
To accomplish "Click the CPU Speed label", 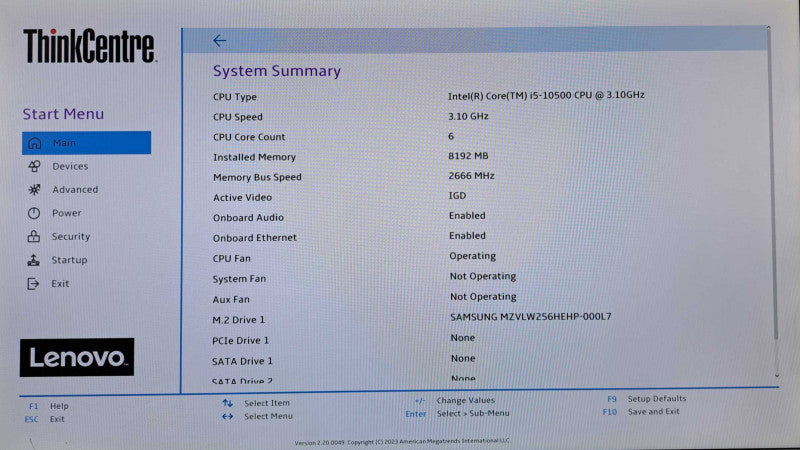I will (238, 117).
